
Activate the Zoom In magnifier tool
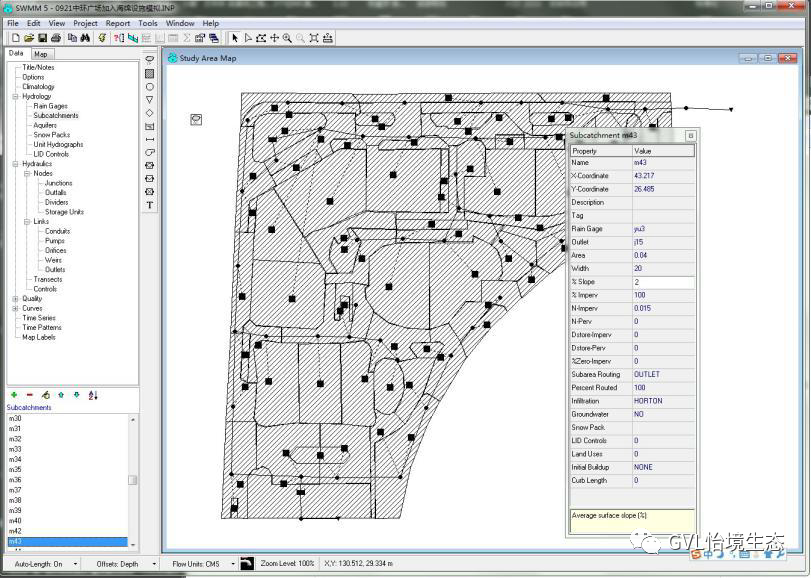pyautogui.click(x=287, y=38)
